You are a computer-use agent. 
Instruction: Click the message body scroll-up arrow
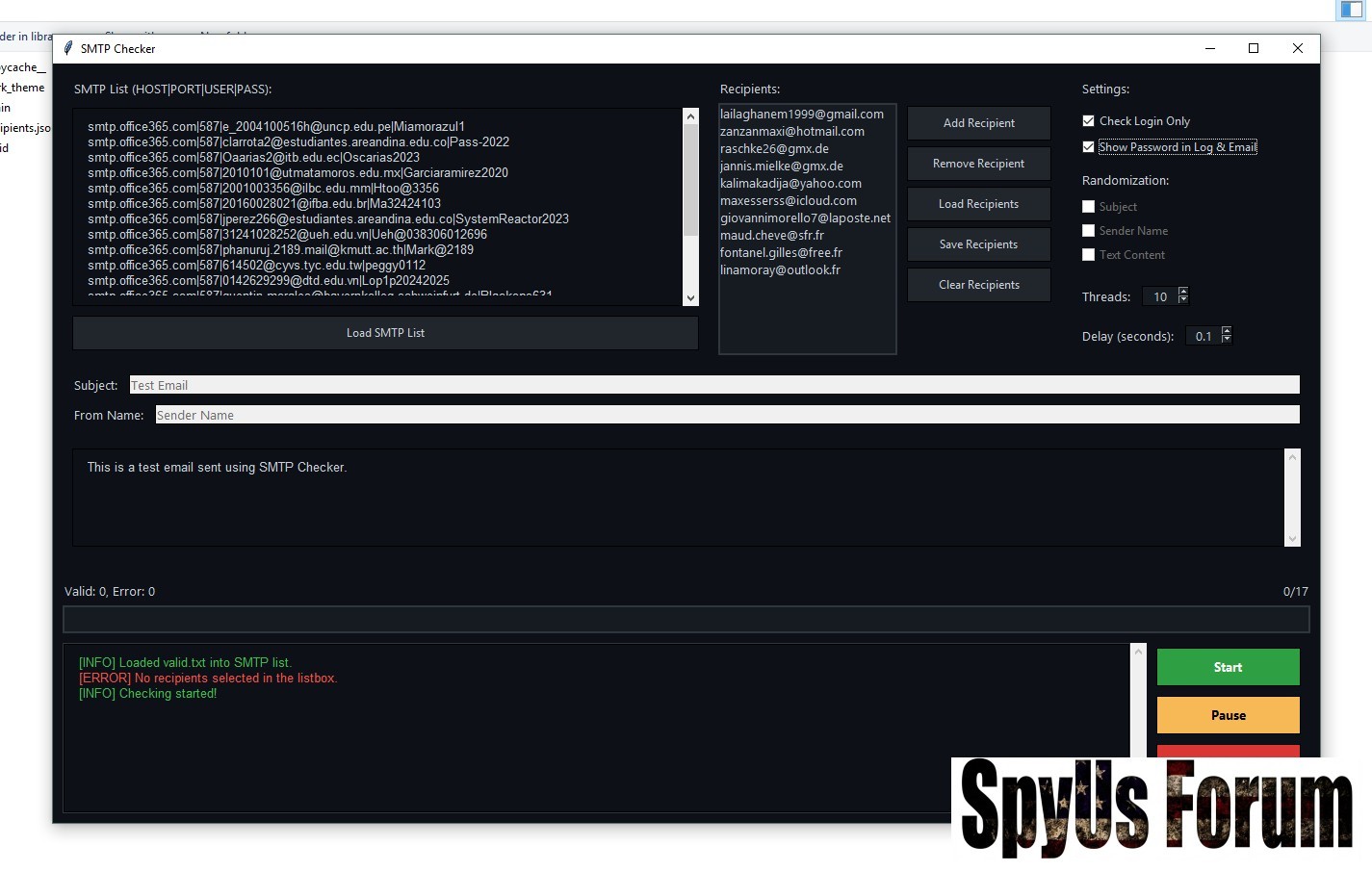click(1292, 457)
